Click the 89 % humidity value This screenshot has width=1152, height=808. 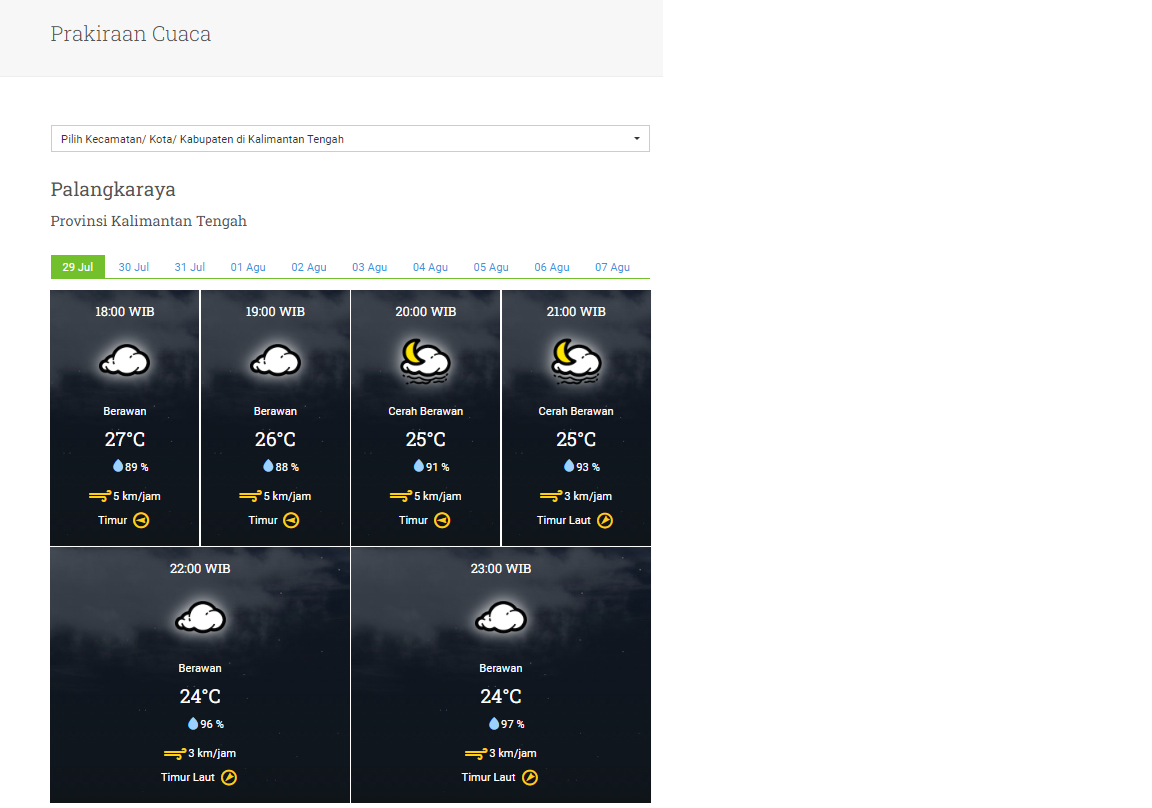[137, 467]
